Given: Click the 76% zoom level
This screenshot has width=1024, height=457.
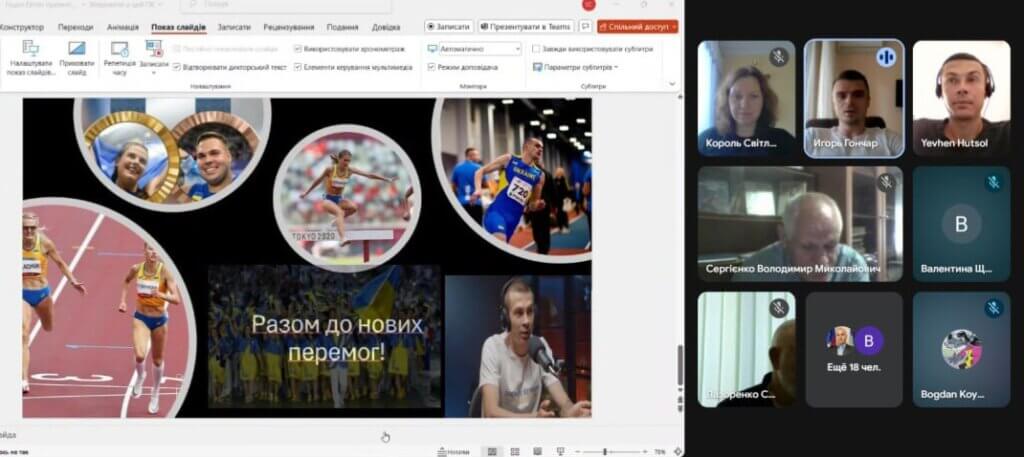Looking at the screenshot, I should [x=660, y=451].
